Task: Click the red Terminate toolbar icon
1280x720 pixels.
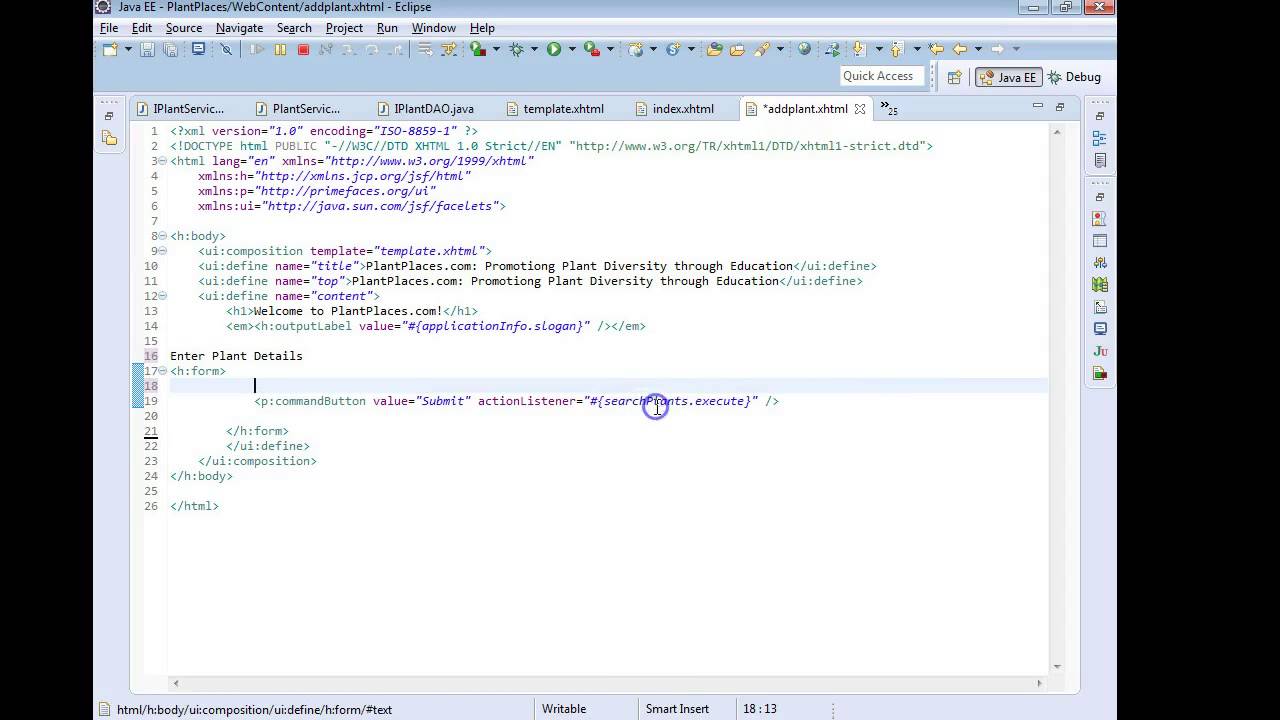Action: coord(303,49)
